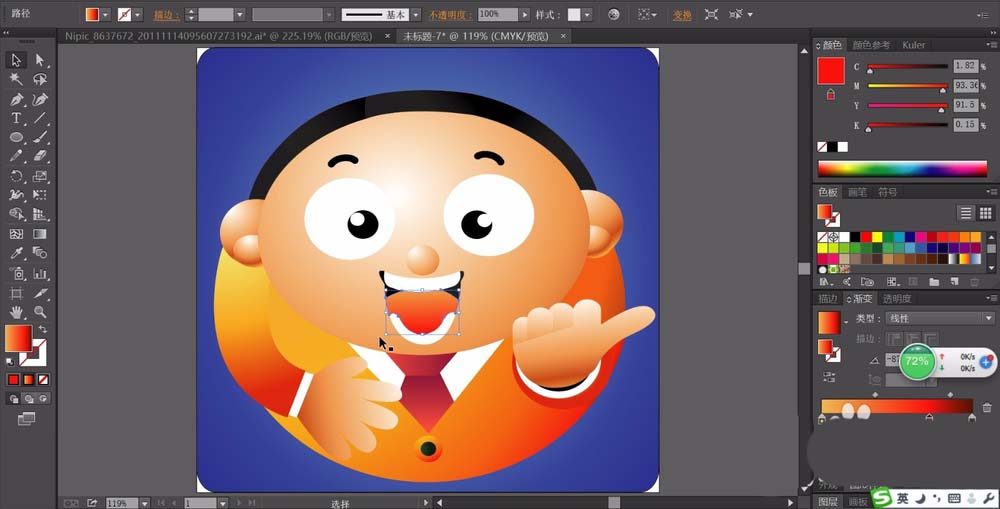Viewport: 1000px width, 509px height.
Task: Click the recolor artwork wheel icon
Action: point(614,14)
